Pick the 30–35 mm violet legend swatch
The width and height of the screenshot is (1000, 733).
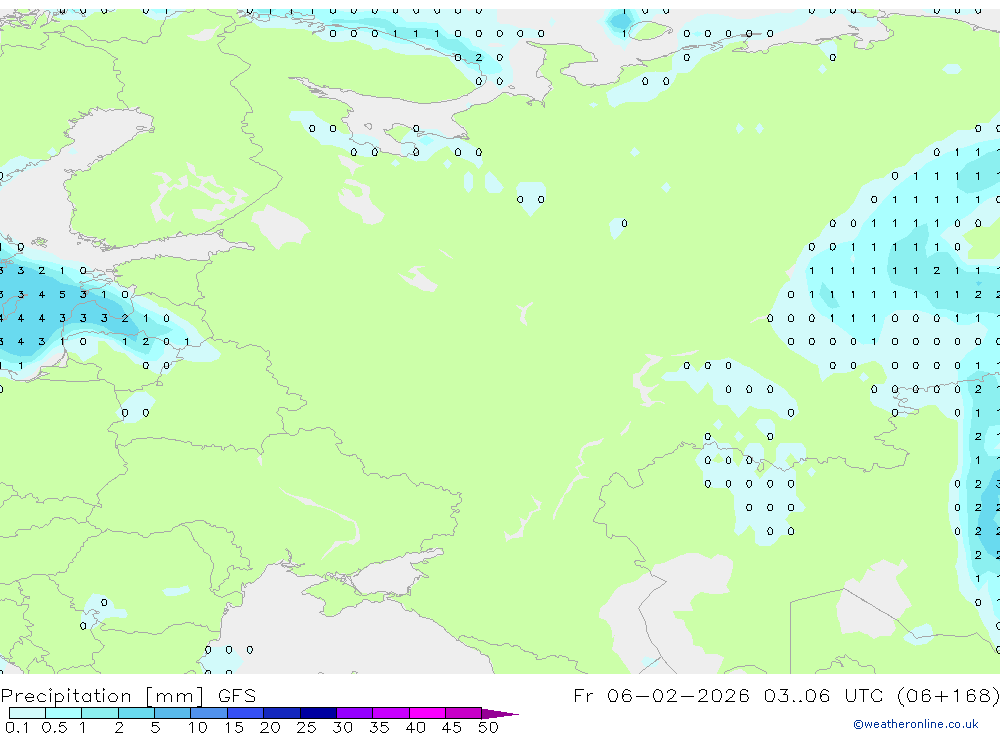click(x=355, y=713)
